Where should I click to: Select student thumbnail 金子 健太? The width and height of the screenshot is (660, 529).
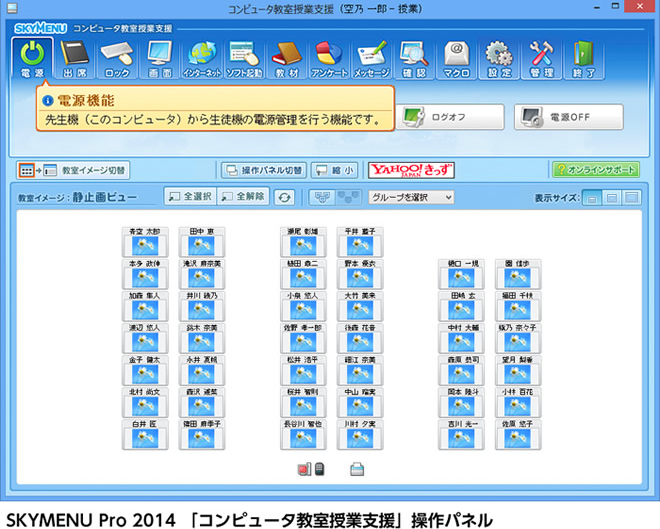click(145, 370)
